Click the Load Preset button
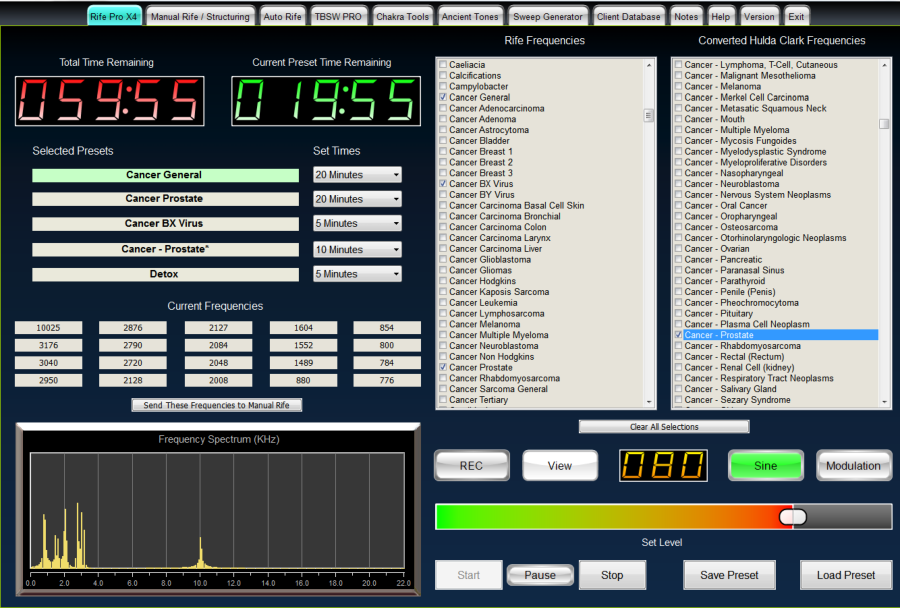The height and width of the screenshot is (608, 900). tap(845, 575)
